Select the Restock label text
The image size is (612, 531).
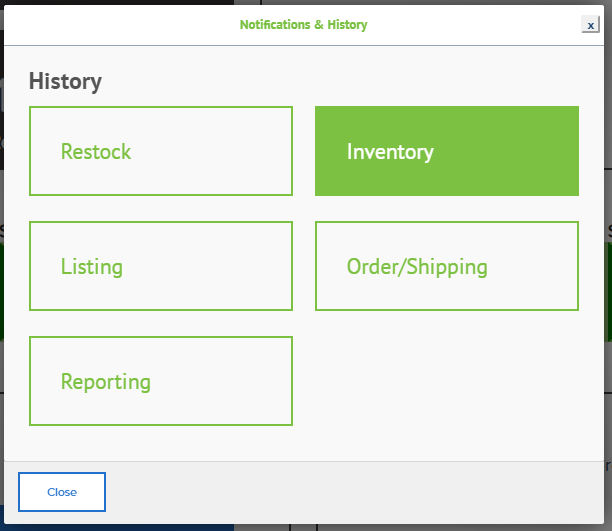[96, 151]
